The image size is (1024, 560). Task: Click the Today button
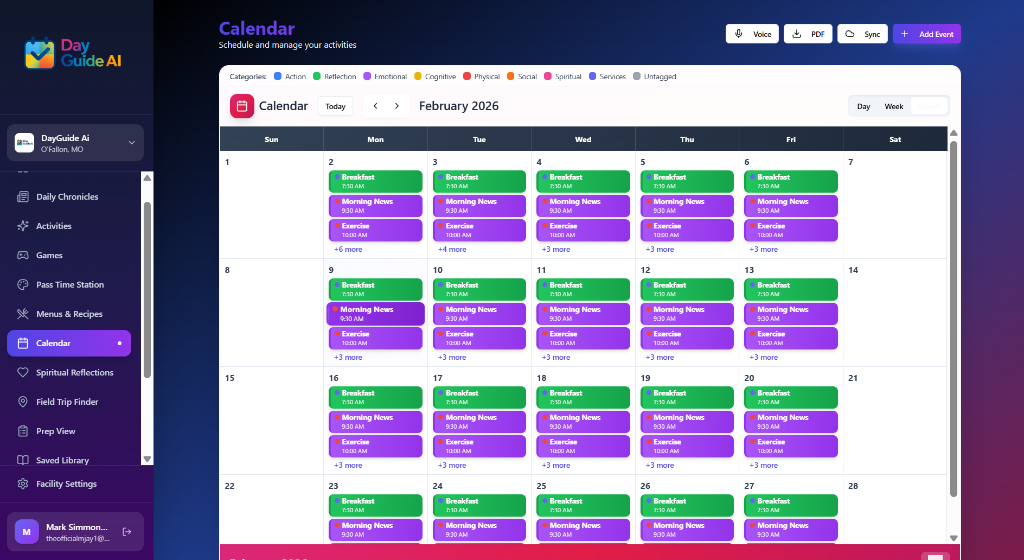(335, 106)
